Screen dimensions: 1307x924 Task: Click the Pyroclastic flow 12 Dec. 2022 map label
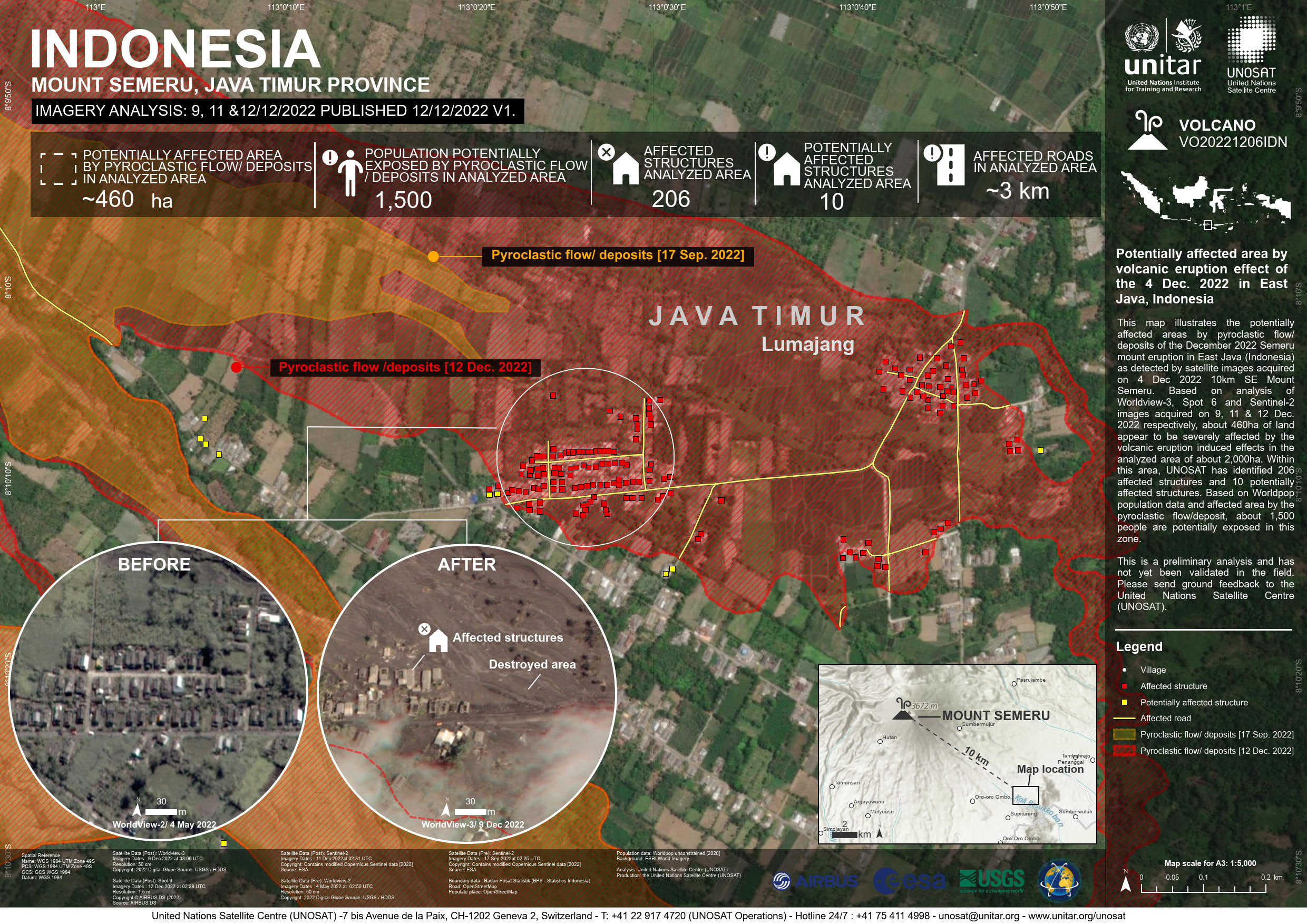click(x=405, y=367)
